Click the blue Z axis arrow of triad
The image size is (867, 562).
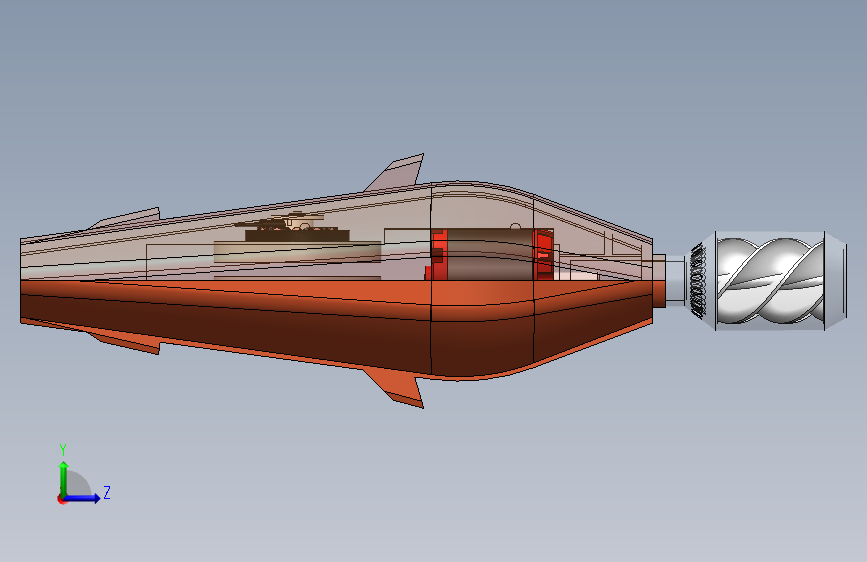(x=83, y=498)
